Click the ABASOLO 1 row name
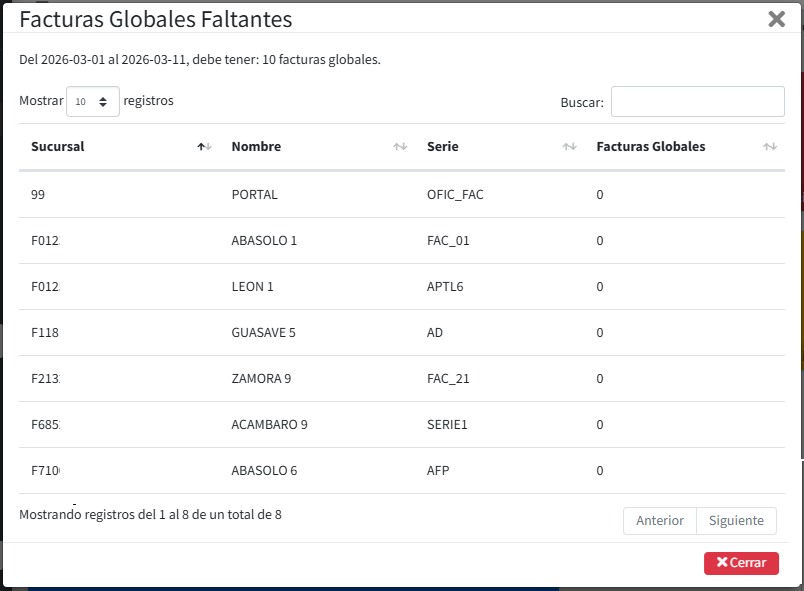 [x=264, y=241]
